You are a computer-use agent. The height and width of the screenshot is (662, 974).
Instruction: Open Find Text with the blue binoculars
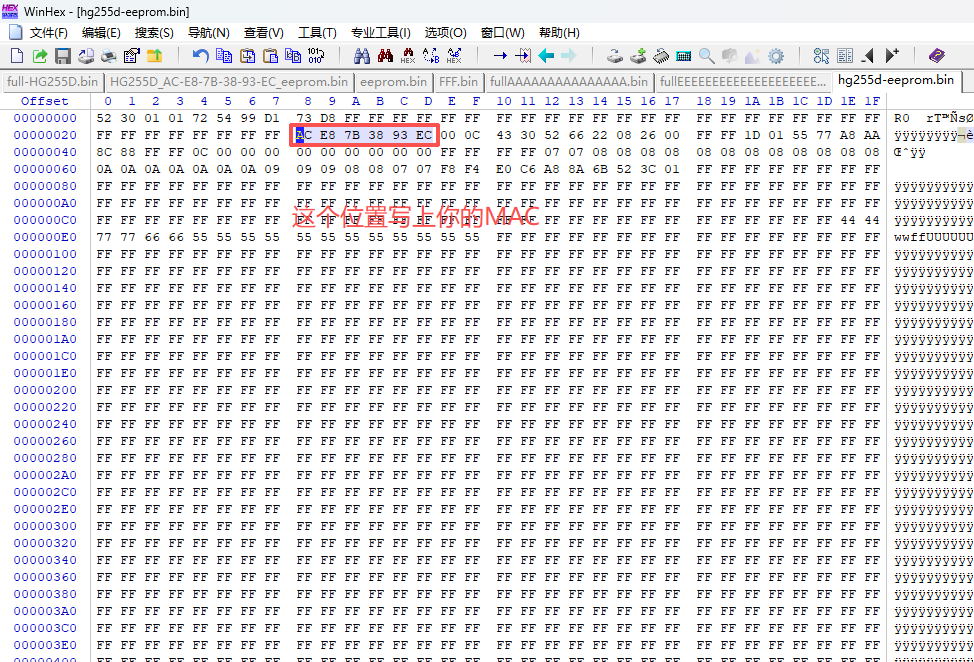[x=362, y=56]
